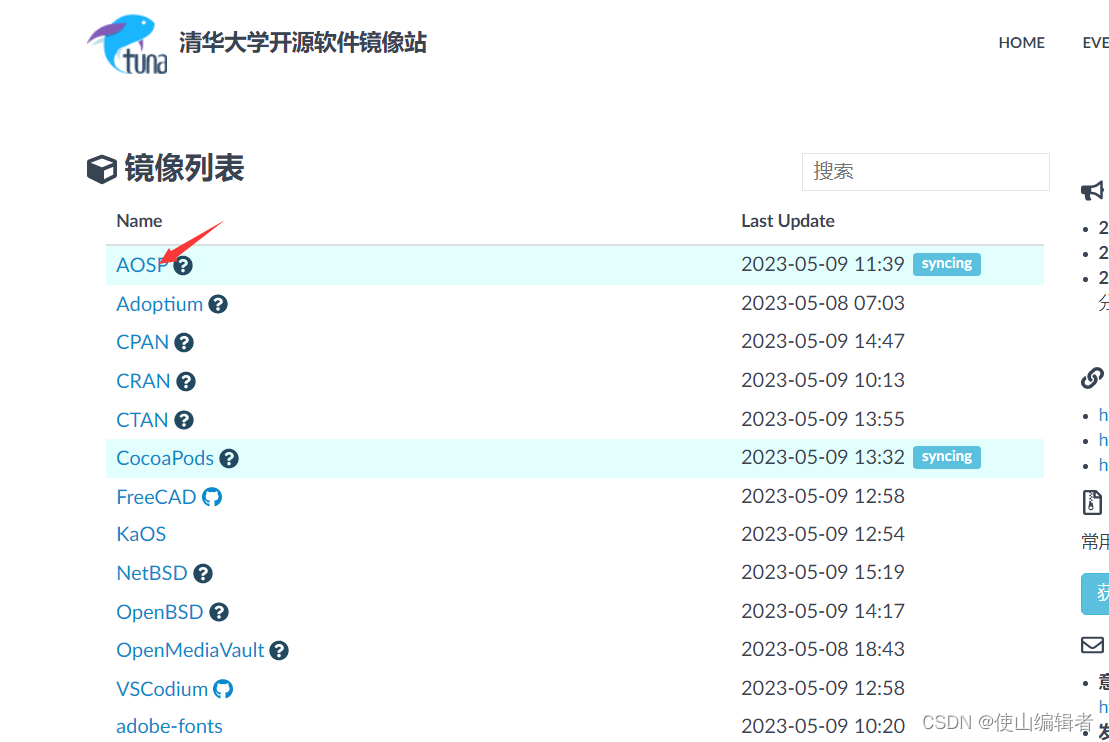Open the CRAN mirror link
Screen dimensions: 1109x742
(x=143, y=381)
